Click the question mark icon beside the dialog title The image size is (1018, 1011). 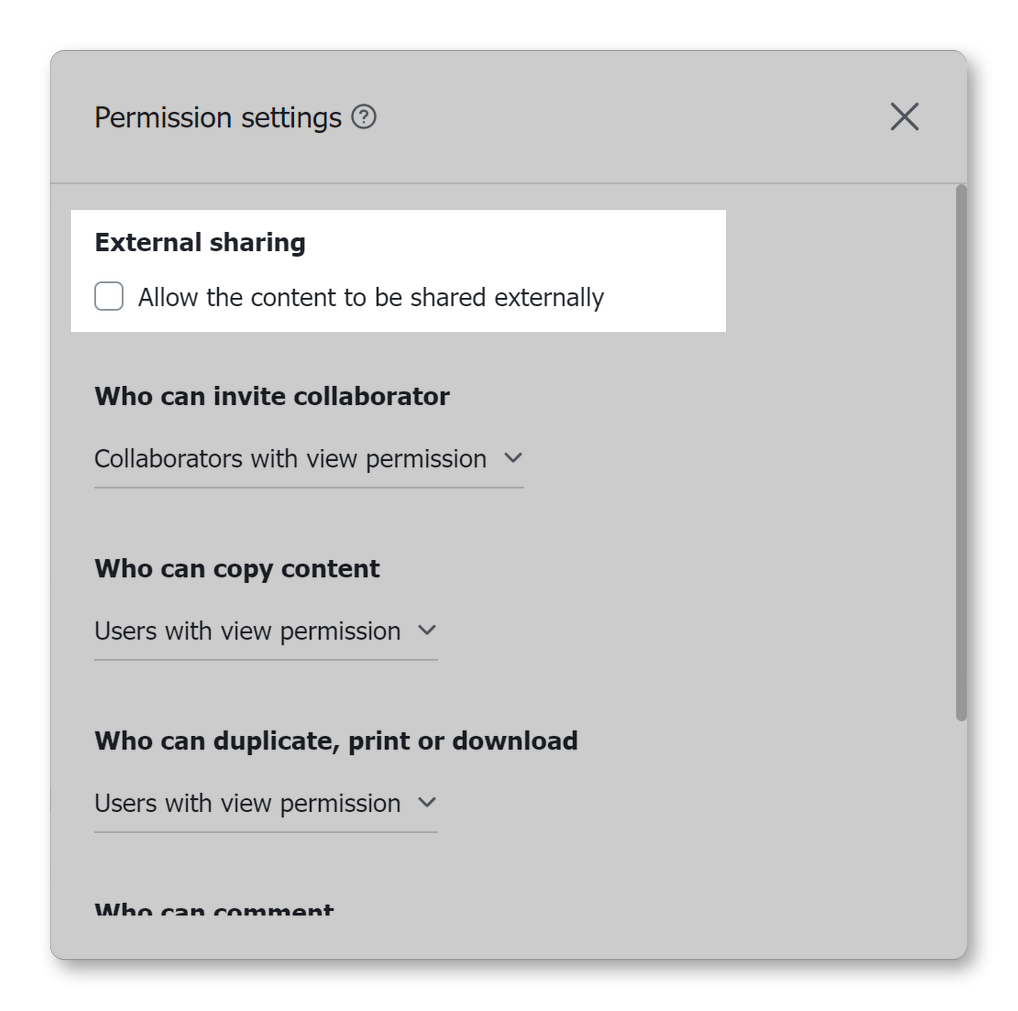point(366,117)
